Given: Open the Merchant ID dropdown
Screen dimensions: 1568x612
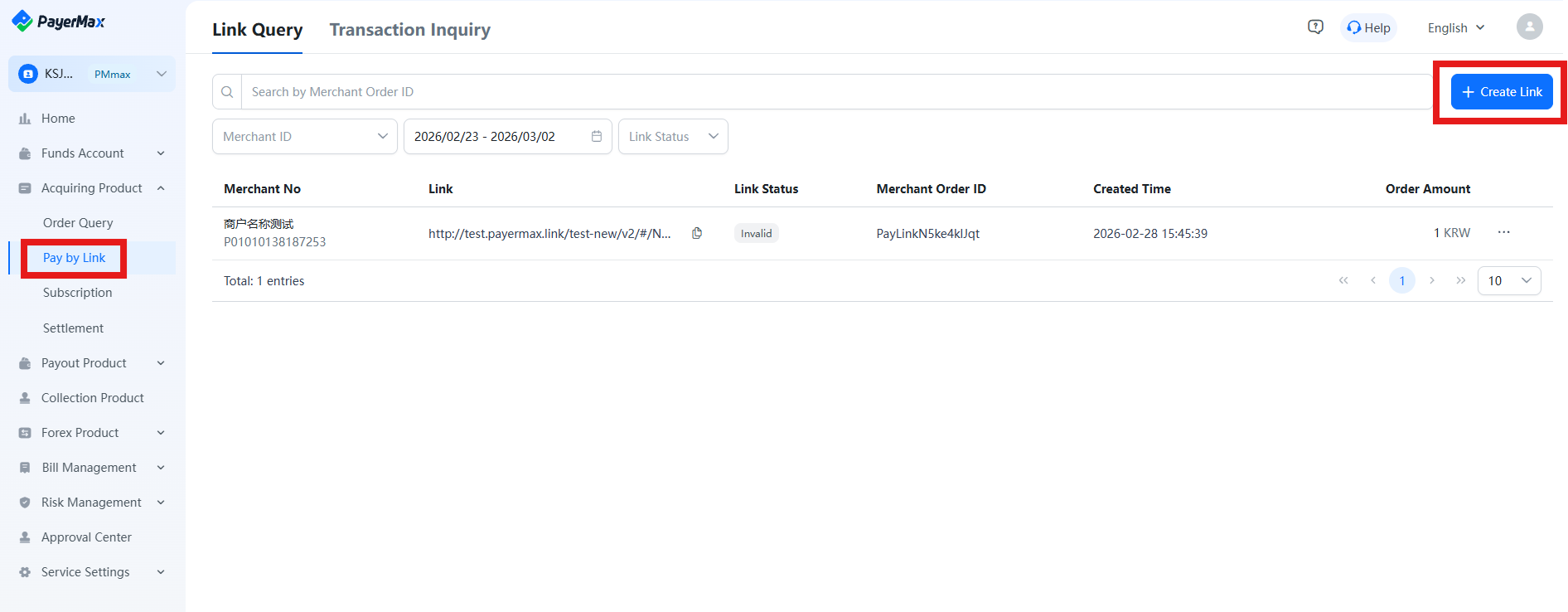Looking at the screenshot, I should 304,137.
